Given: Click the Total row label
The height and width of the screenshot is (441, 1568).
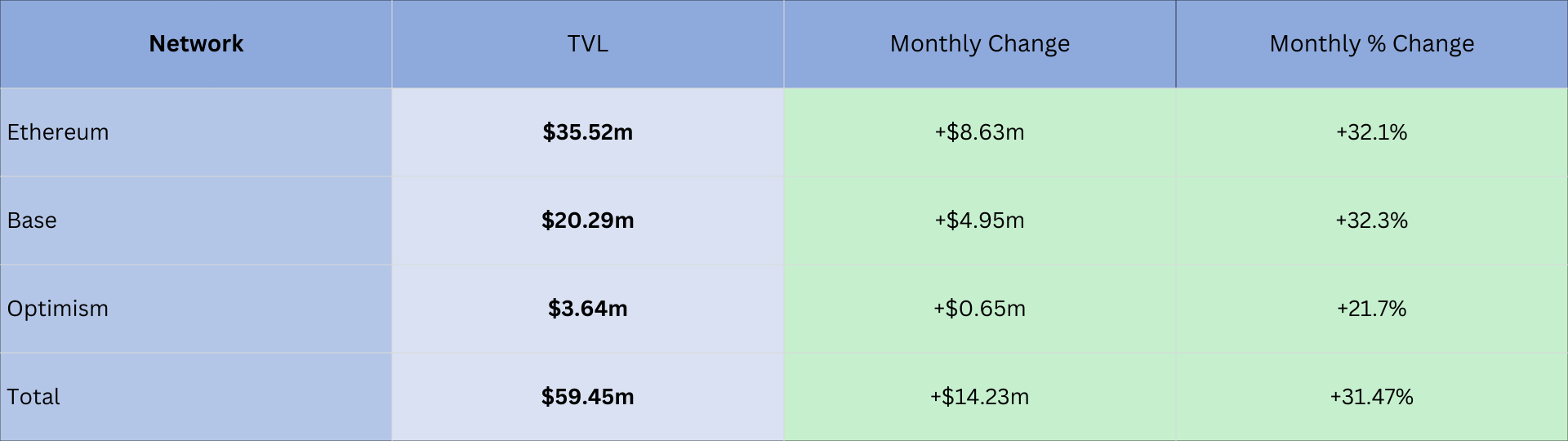Looking at the screenshot, I should pyautogui.click(x=33, y=397).
